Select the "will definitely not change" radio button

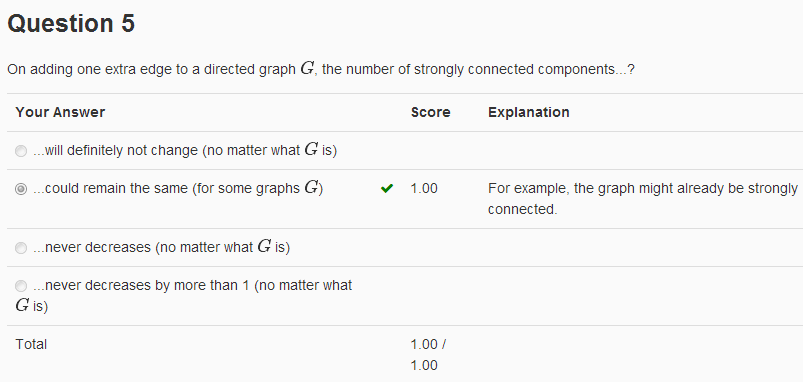[20, 151]
